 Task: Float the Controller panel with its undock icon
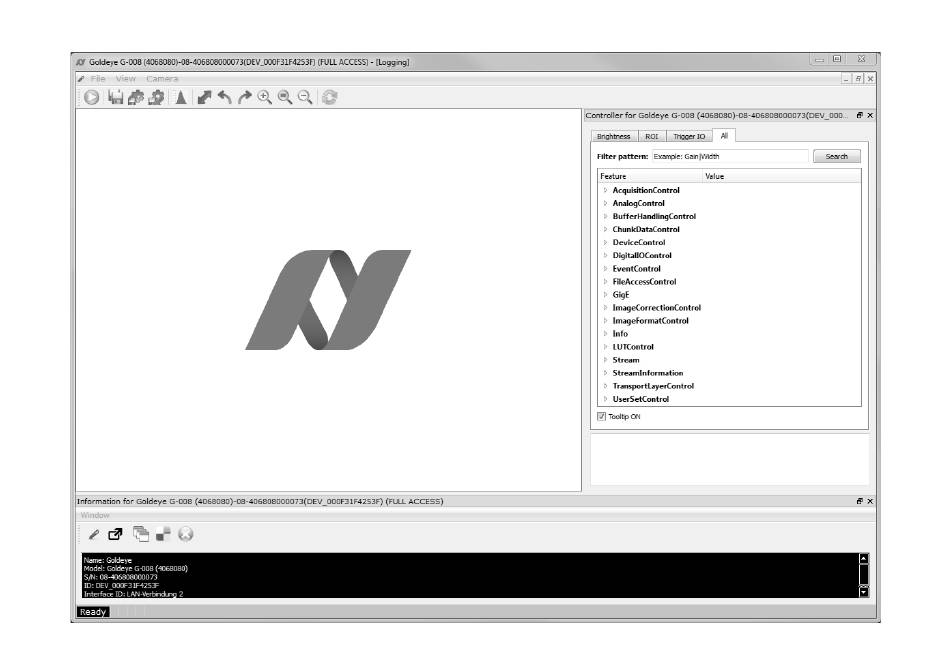coord(859,115)
